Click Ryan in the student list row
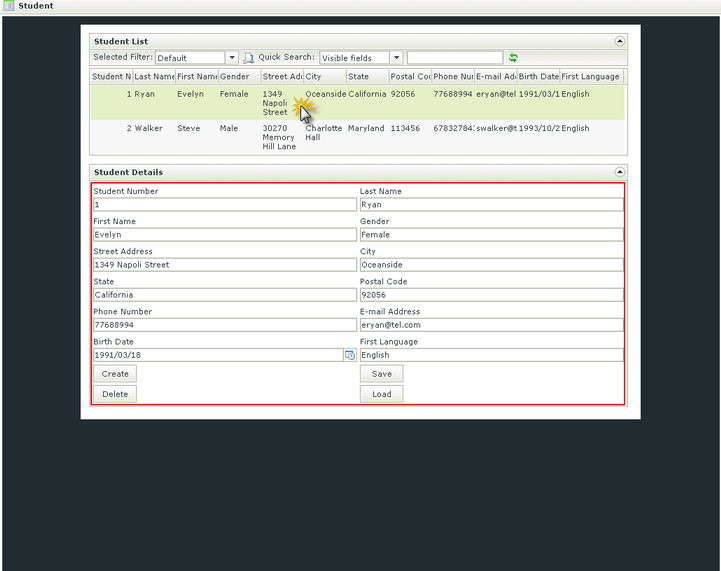The width and height of the screenshot is (721, 571). 144,94
